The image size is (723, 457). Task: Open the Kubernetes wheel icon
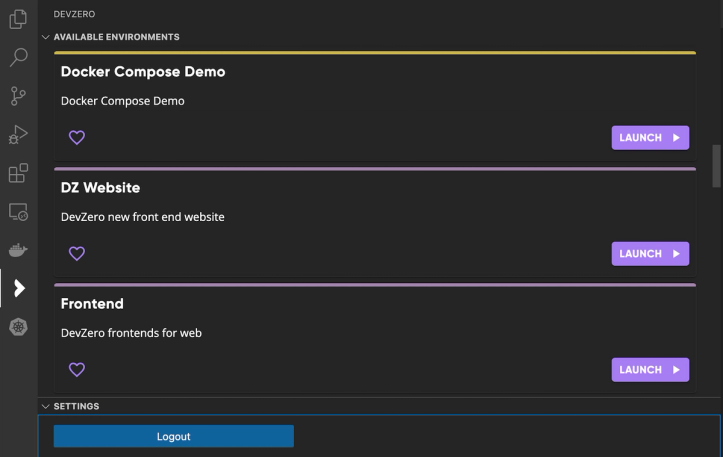(18, 327)
